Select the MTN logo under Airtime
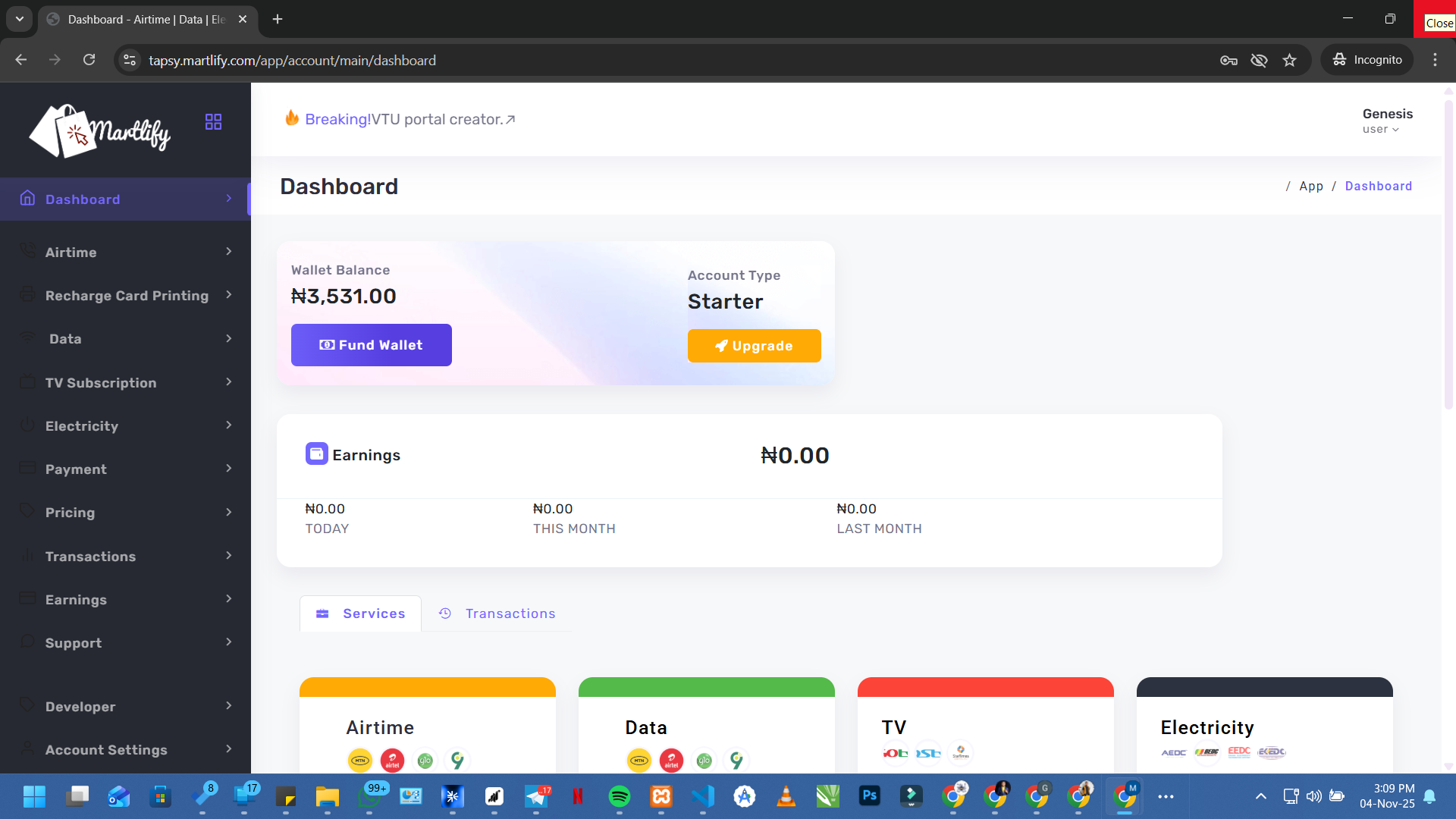The width and height of the screenshot is (1456, 819). coord(359,760)
